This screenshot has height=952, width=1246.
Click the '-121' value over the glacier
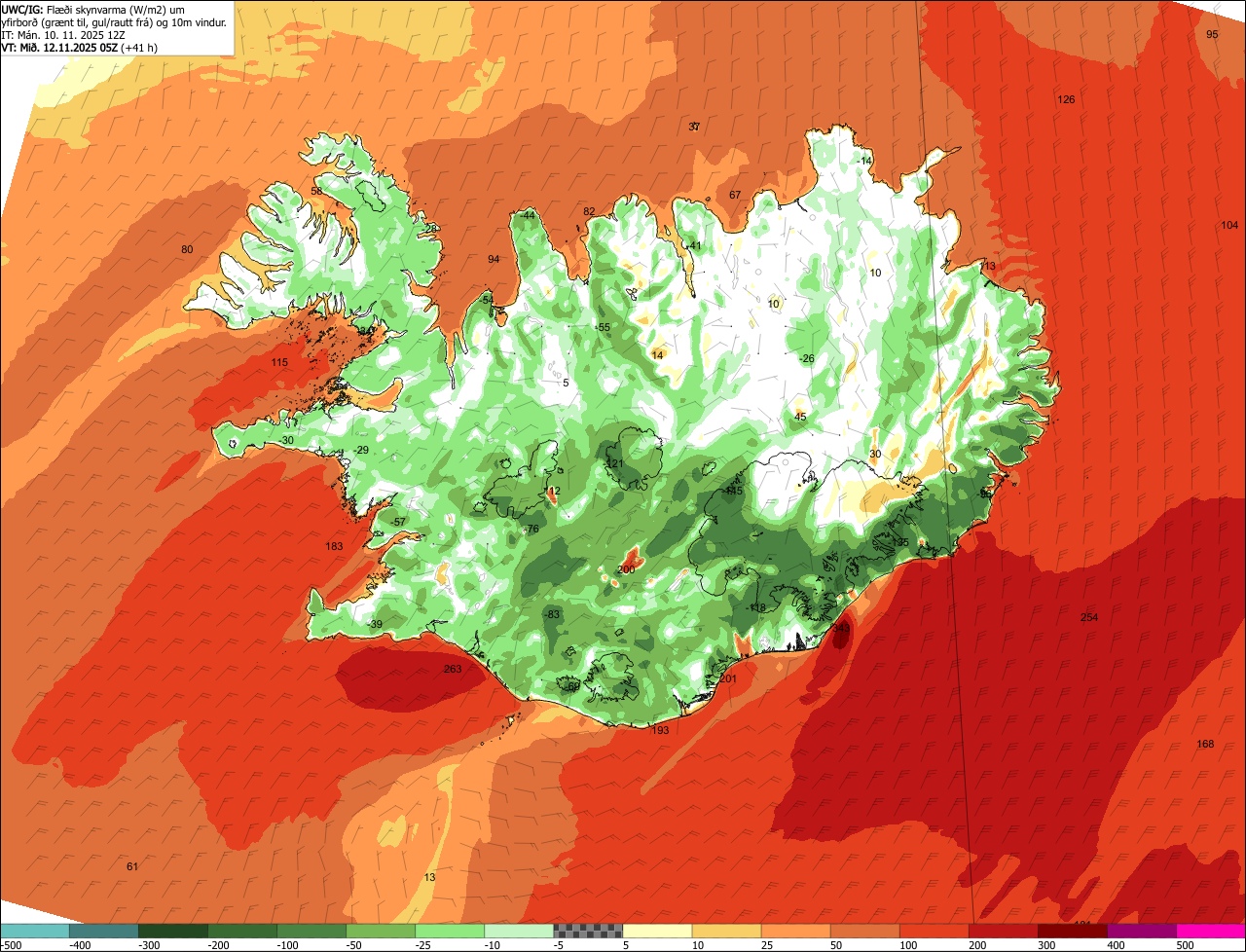(x=613, y=463)
